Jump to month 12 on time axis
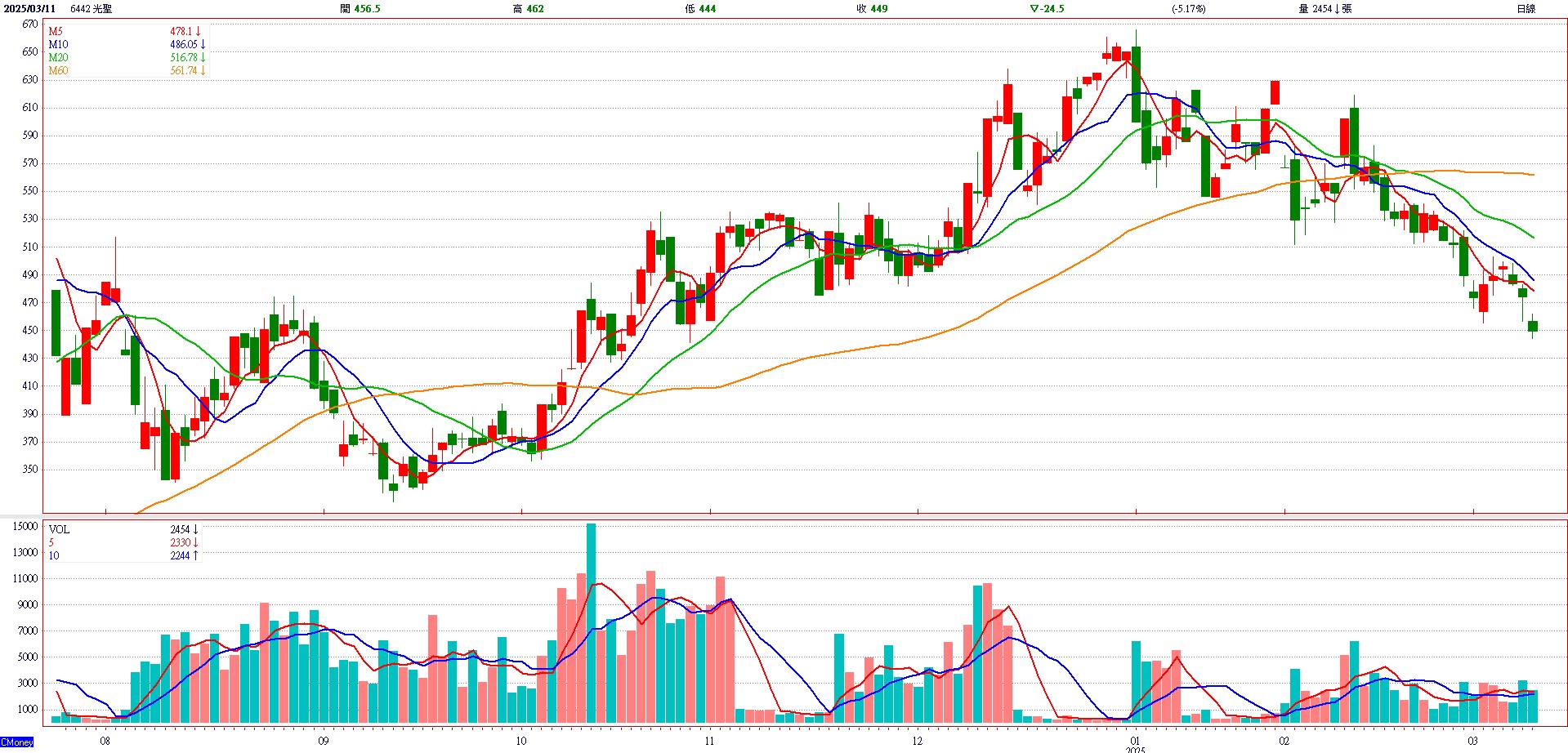 918,742
